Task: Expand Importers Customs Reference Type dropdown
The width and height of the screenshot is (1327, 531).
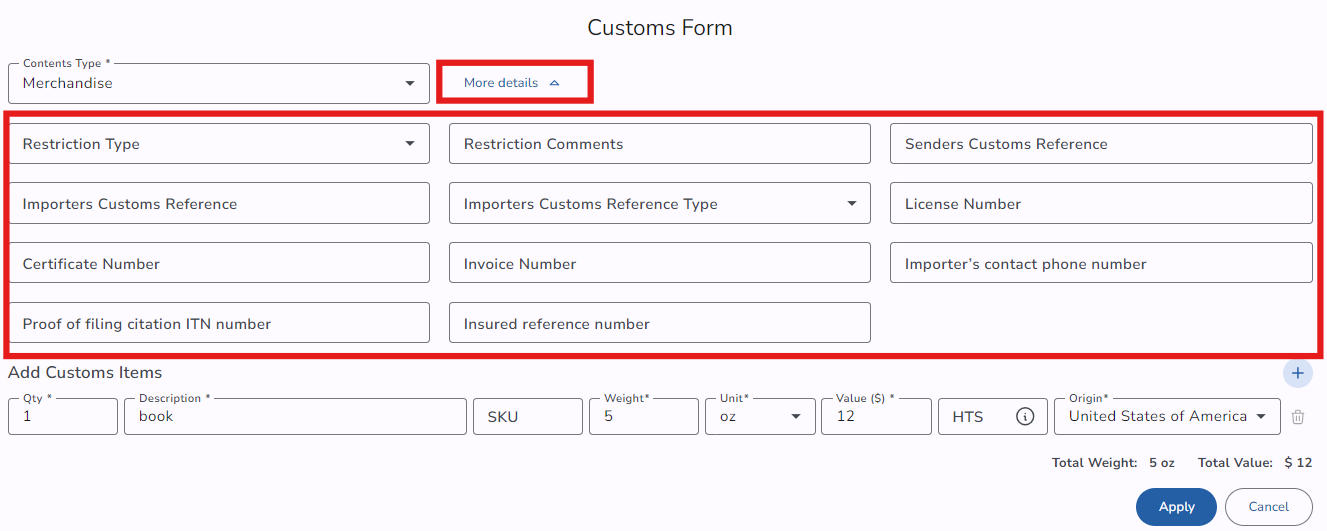Action: coord(659,204)
